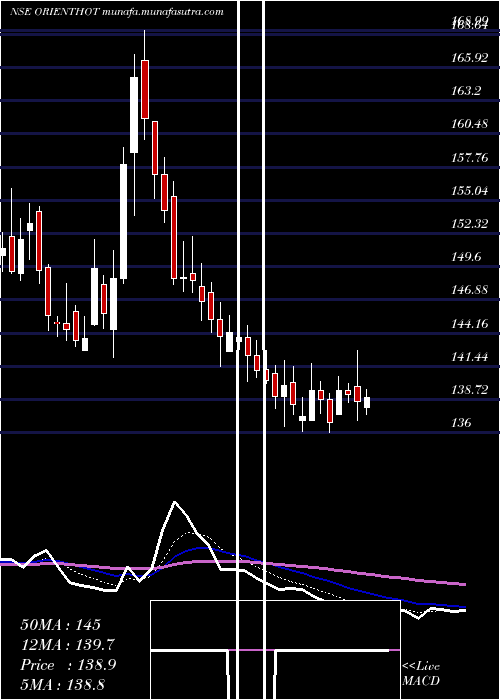Click the 141.44 price axis label
The image size is (500, 700).
pos(470,357)
